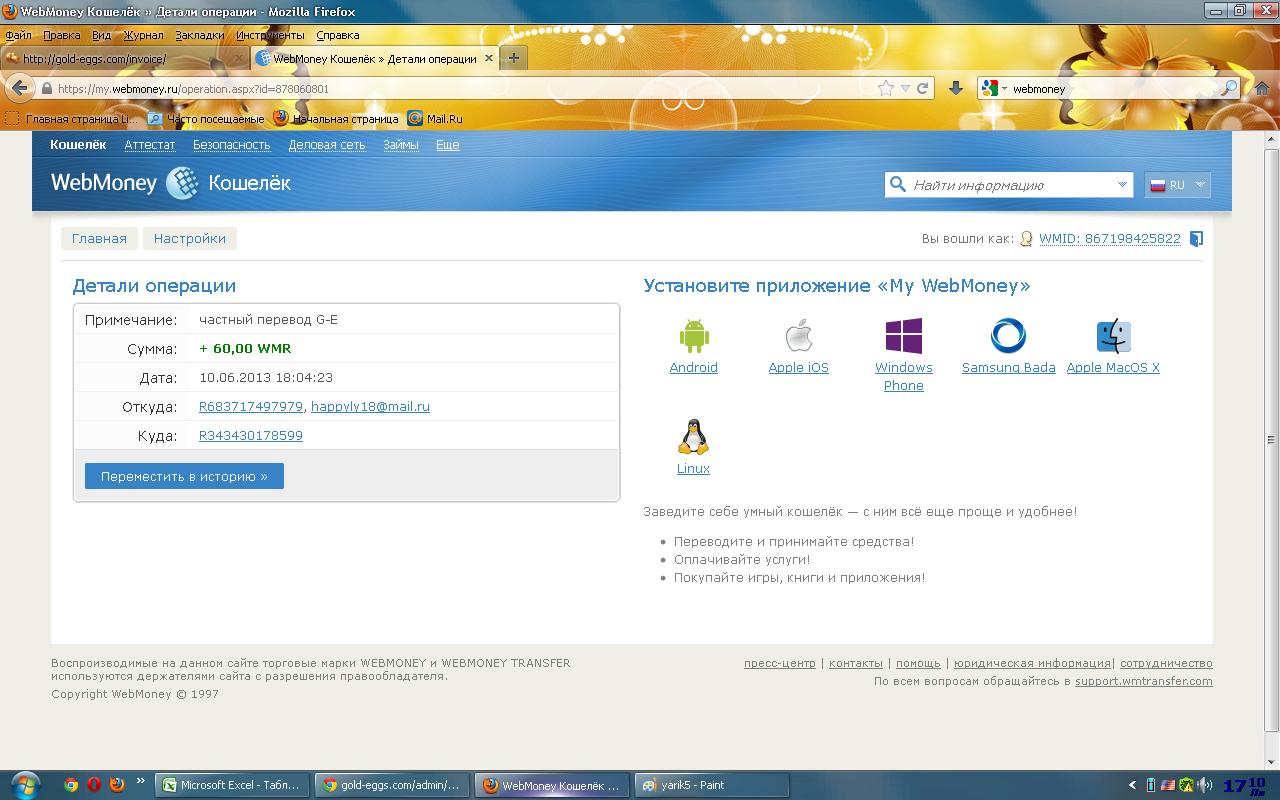Go to the Главная page button
The height and width of the screenshot is (800, 1280).
[x=99, y=239]
